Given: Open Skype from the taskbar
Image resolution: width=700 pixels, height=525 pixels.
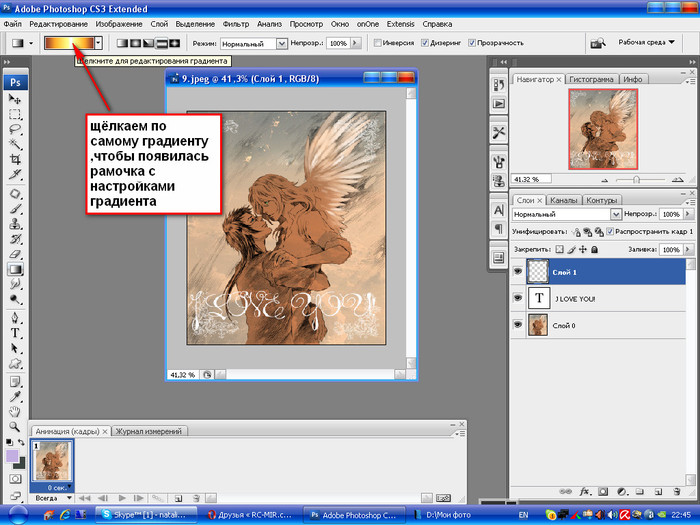Looking at the screenshot, I should 146,515.
